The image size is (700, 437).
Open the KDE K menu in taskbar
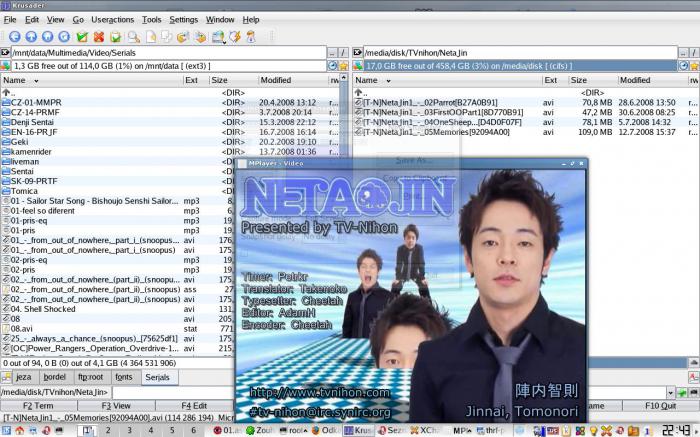point(7,431)
